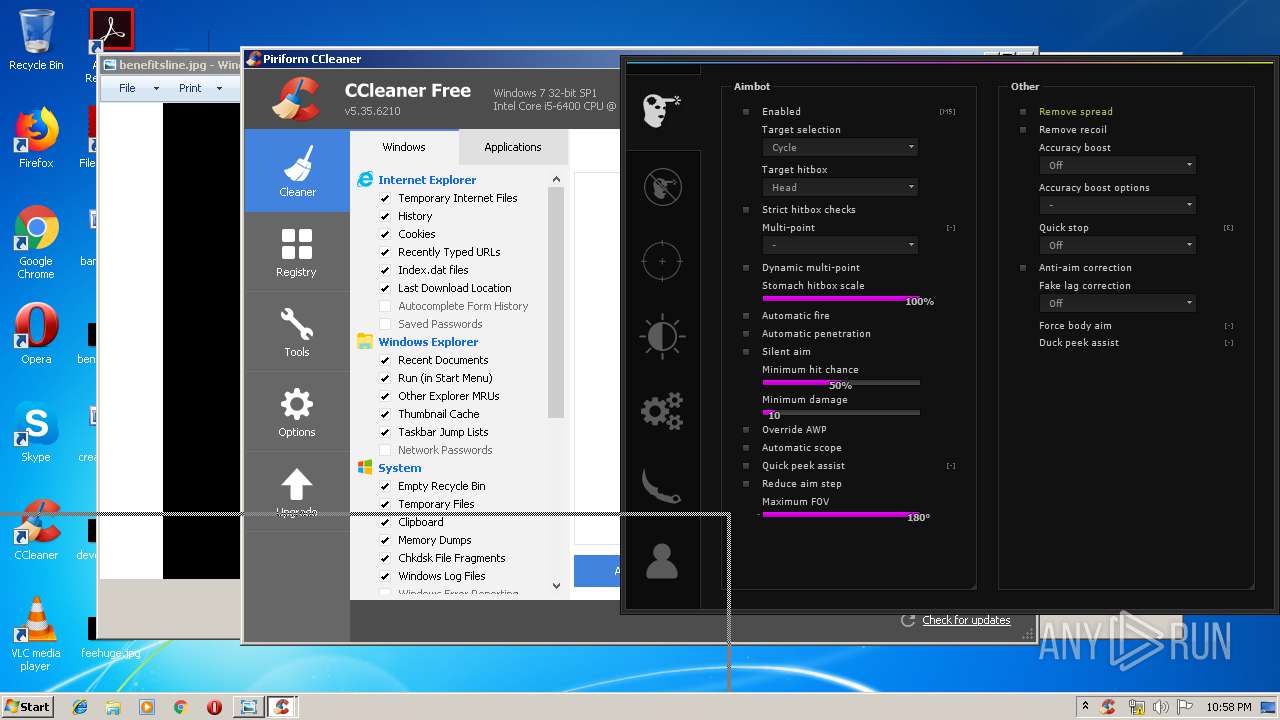Launch Opera desktop shortcut
The height and width of the screenshot is (720, 1280).
coord(36,333)
